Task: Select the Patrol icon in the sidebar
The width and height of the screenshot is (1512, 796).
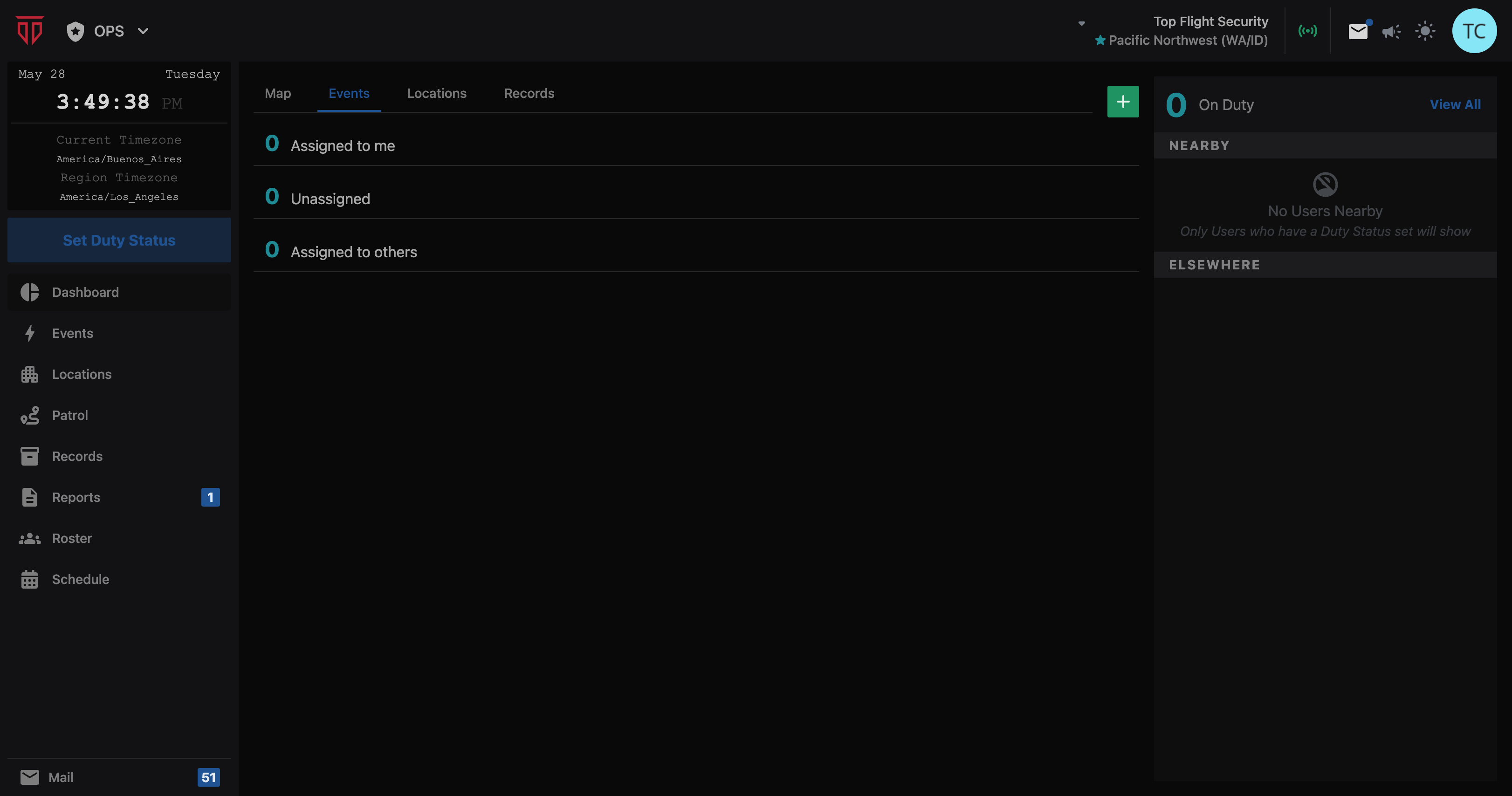Action: (30, 415)
